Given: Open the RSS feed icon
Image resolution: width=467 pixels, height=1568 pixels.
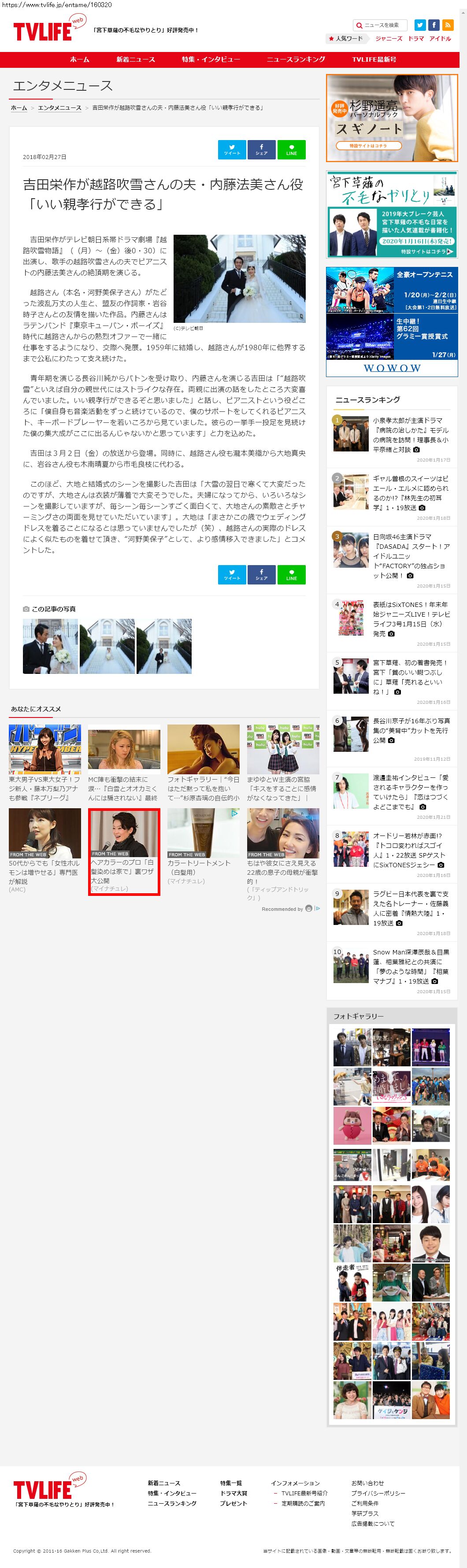Looking at the screenshot, I should click(448, 25).
